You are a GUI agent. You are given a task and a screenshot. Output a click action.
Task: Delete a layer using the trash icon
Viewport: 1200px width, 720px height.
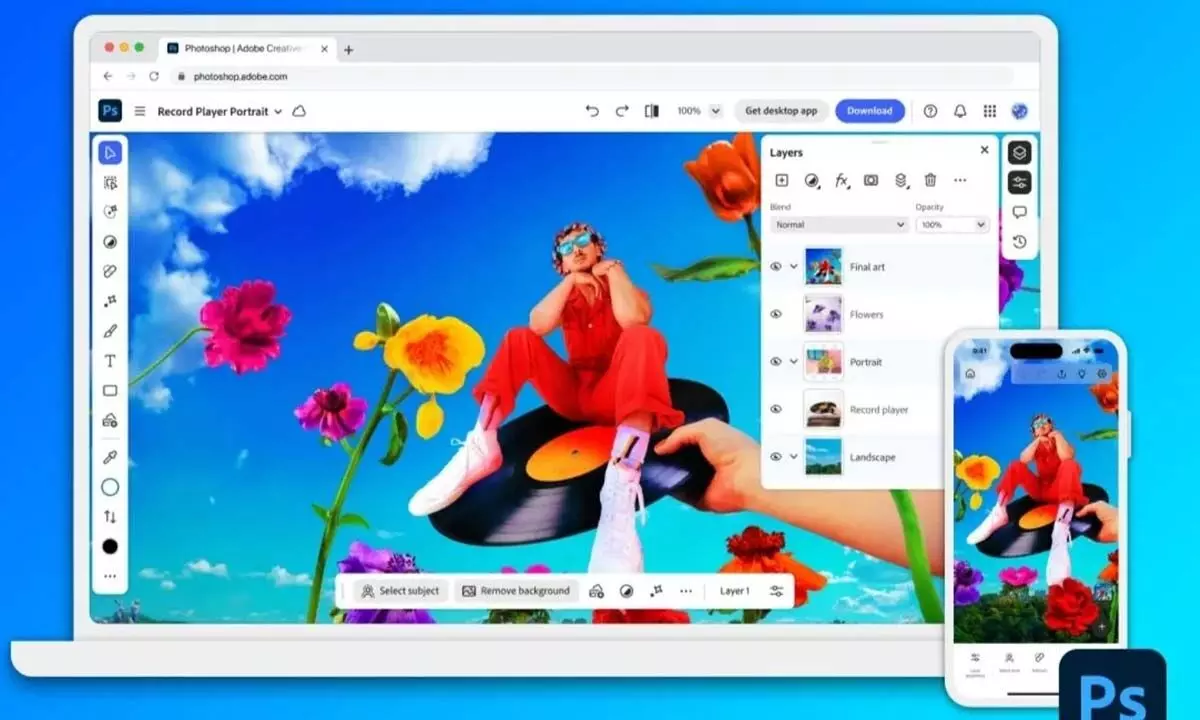pos(930,180)
